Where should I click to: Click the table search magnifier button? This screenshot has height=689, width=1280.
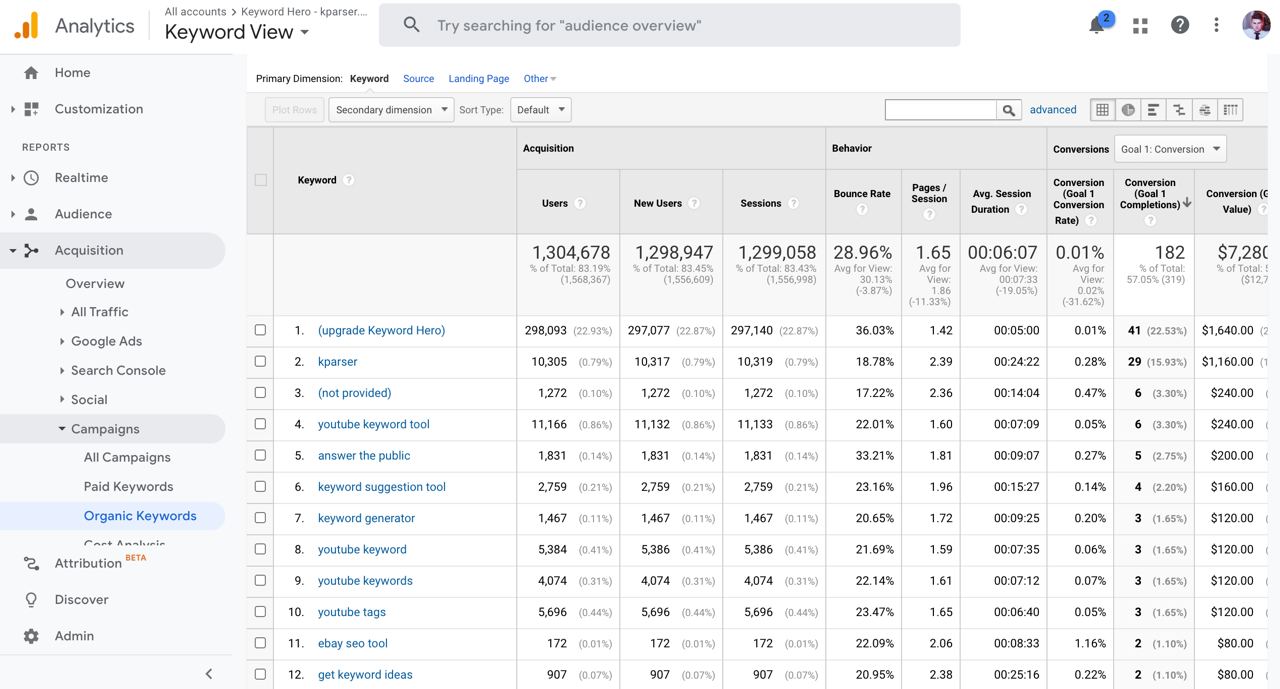tap(1009, 110)
